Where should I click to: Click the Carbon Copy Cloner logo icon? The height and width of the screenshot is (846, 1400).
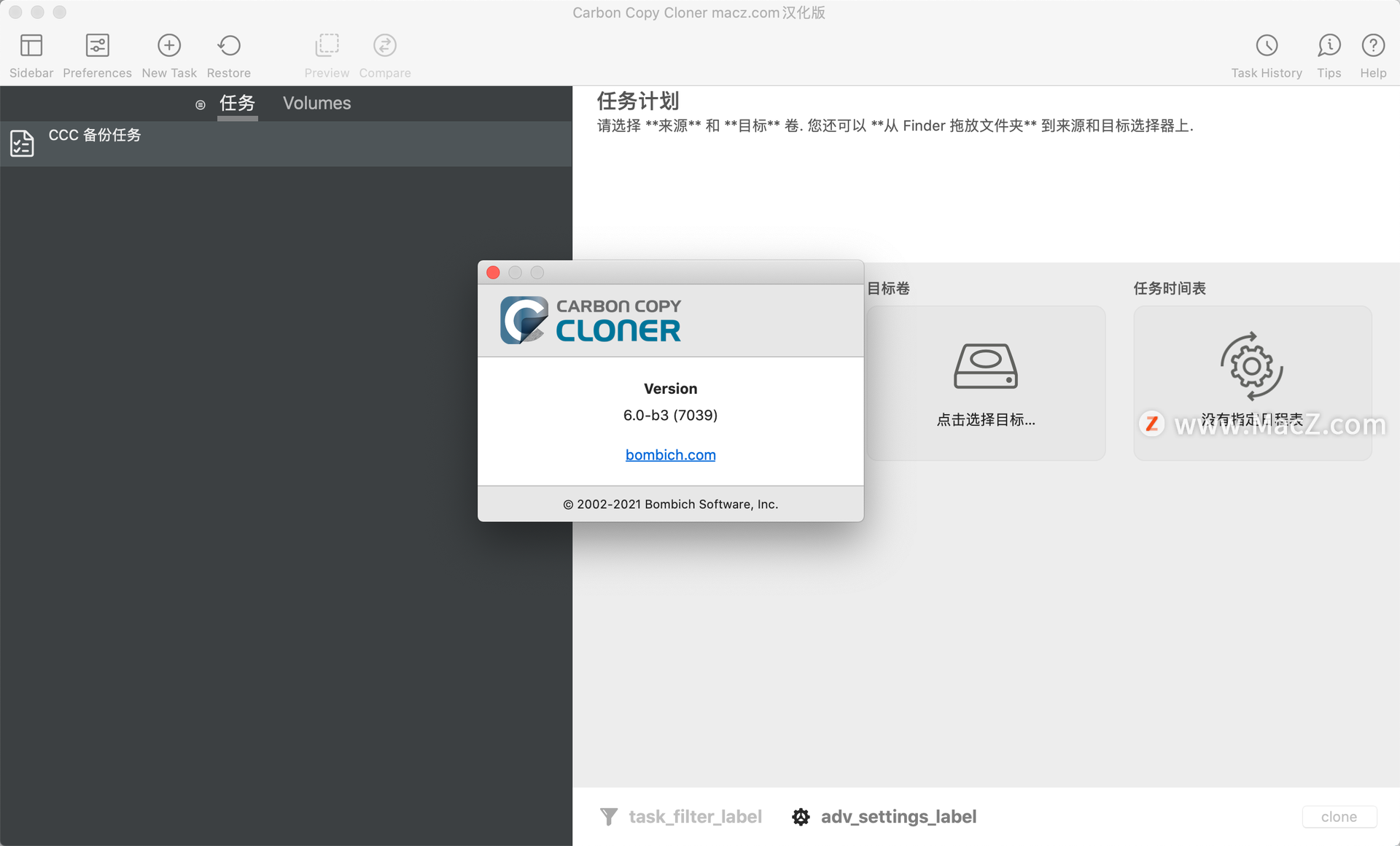tap(524, 320)
